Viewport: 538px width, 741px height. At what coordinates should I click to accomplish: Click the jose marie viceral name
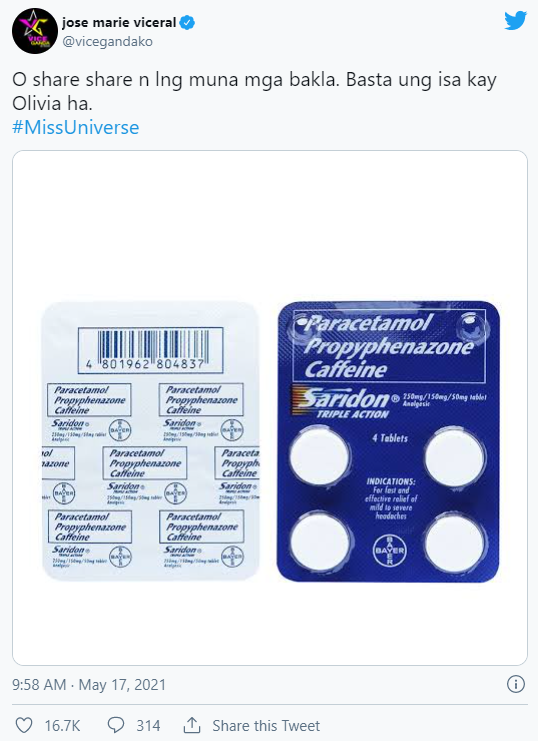pos(119,22)
